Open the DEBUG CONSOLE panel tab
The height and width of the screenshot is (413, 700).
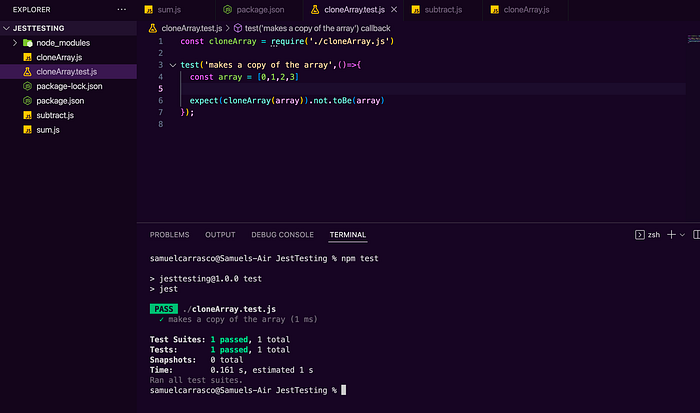pos(282,235)
